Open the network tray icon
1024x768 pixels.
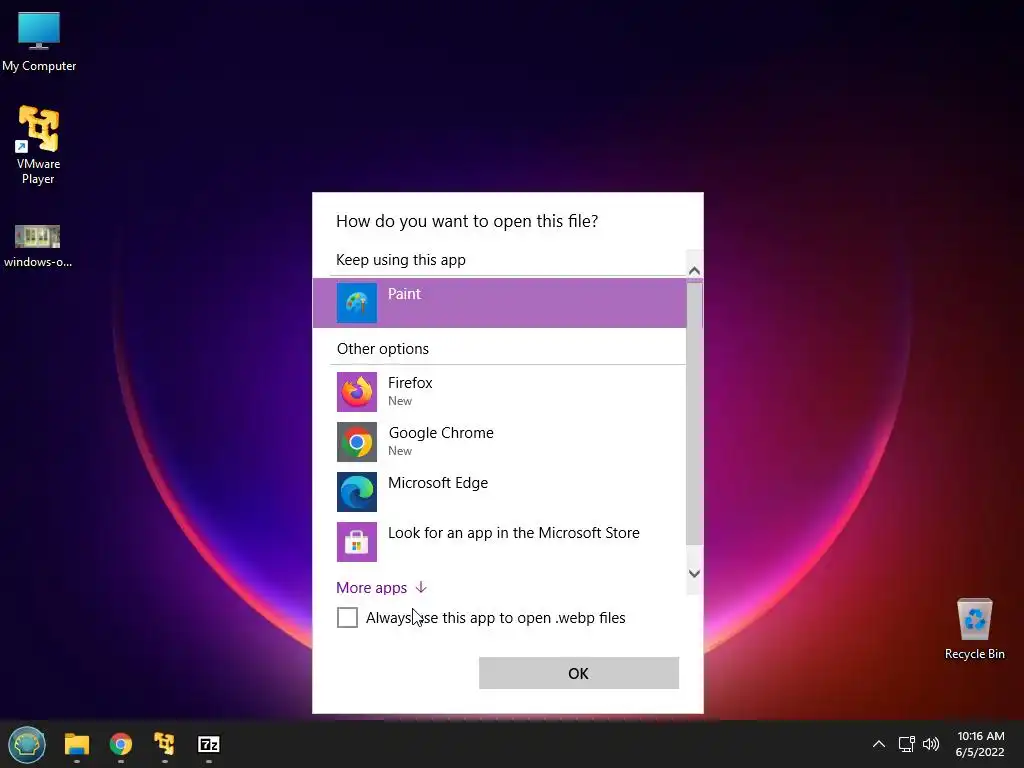(x=906, y=744)
